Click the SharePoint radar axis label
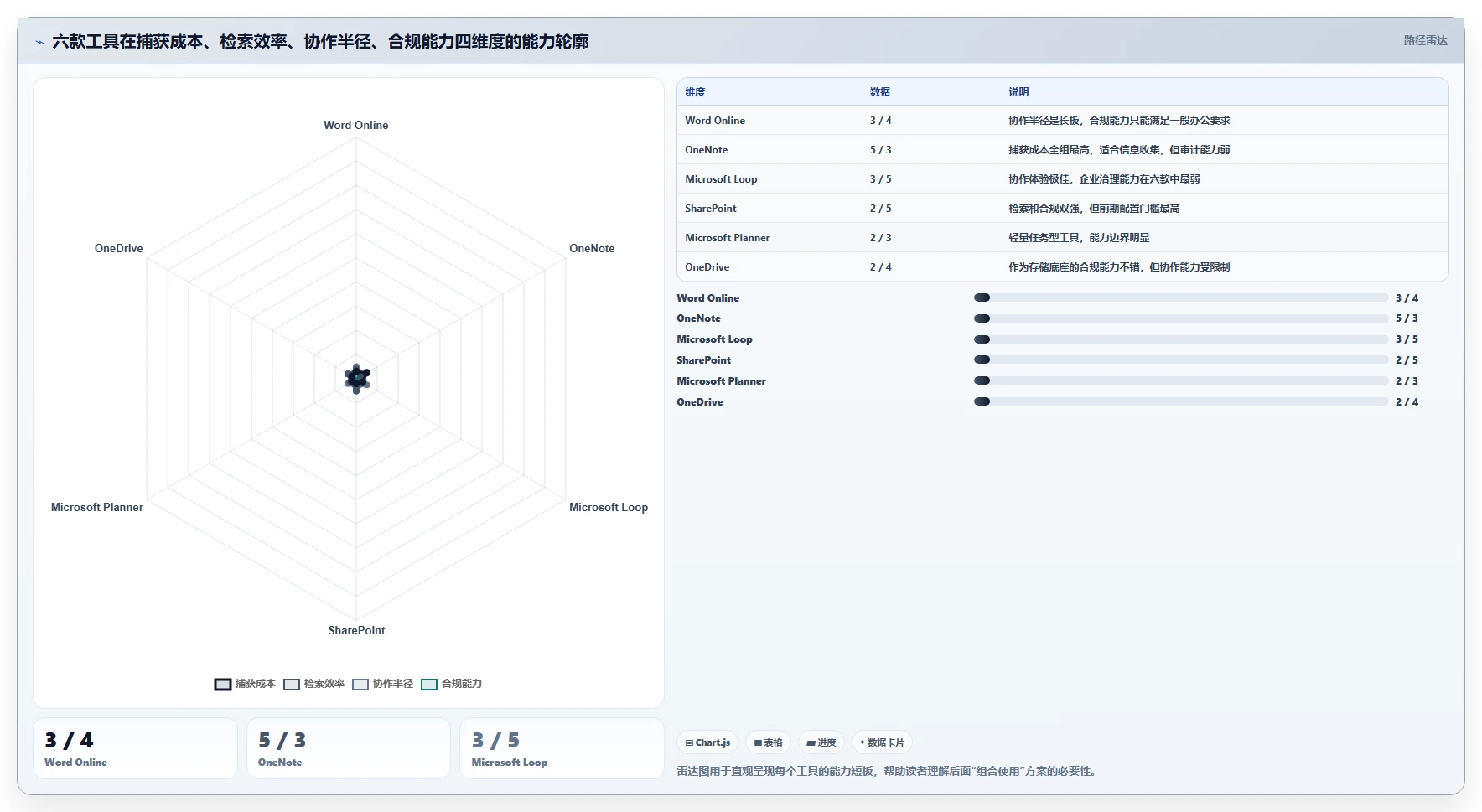The width and height of the screenshot is (1482, 812). click(x=356, y=631)
